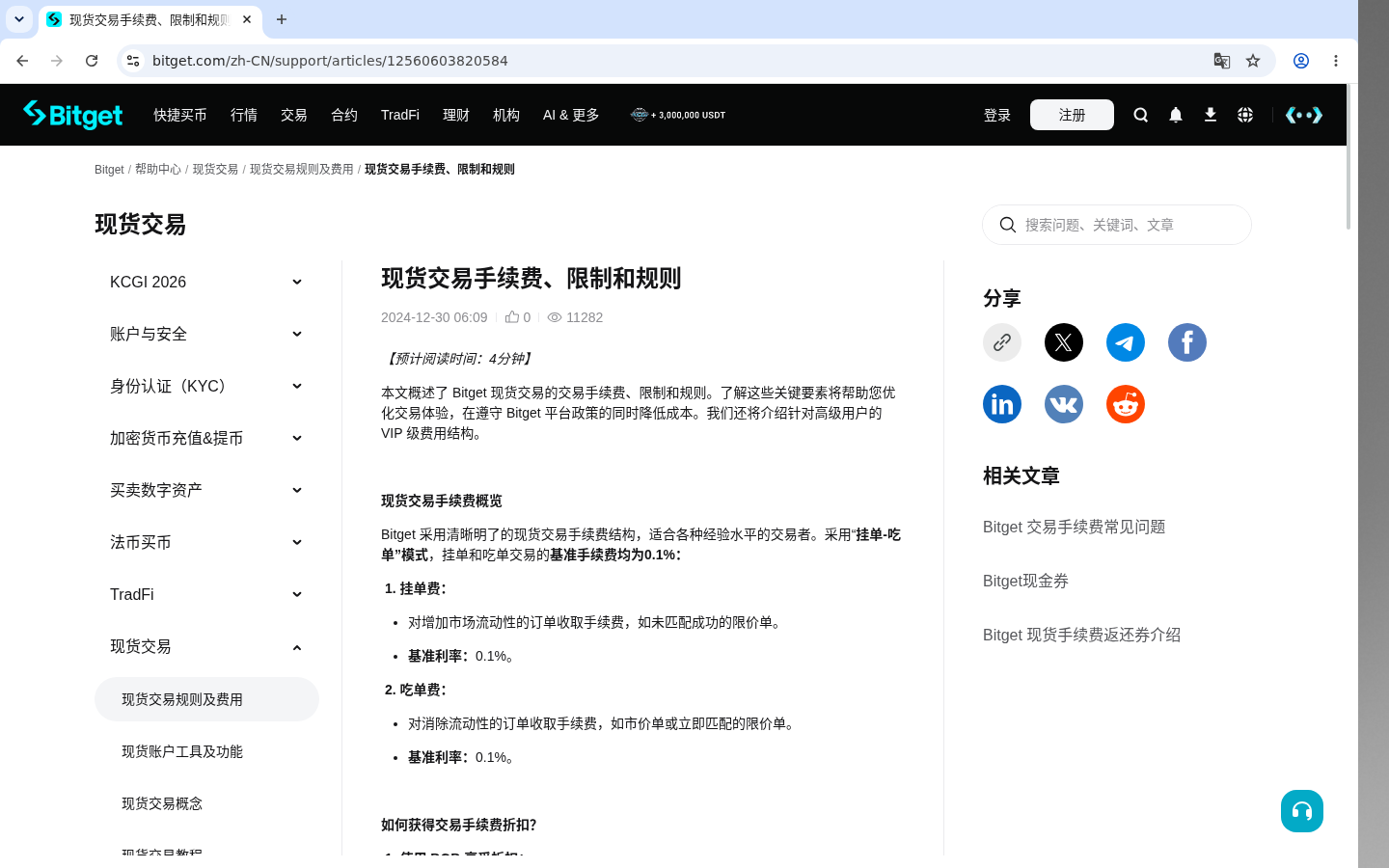
Task: Open 理财 navigation menu
Action: click(456, 115)
